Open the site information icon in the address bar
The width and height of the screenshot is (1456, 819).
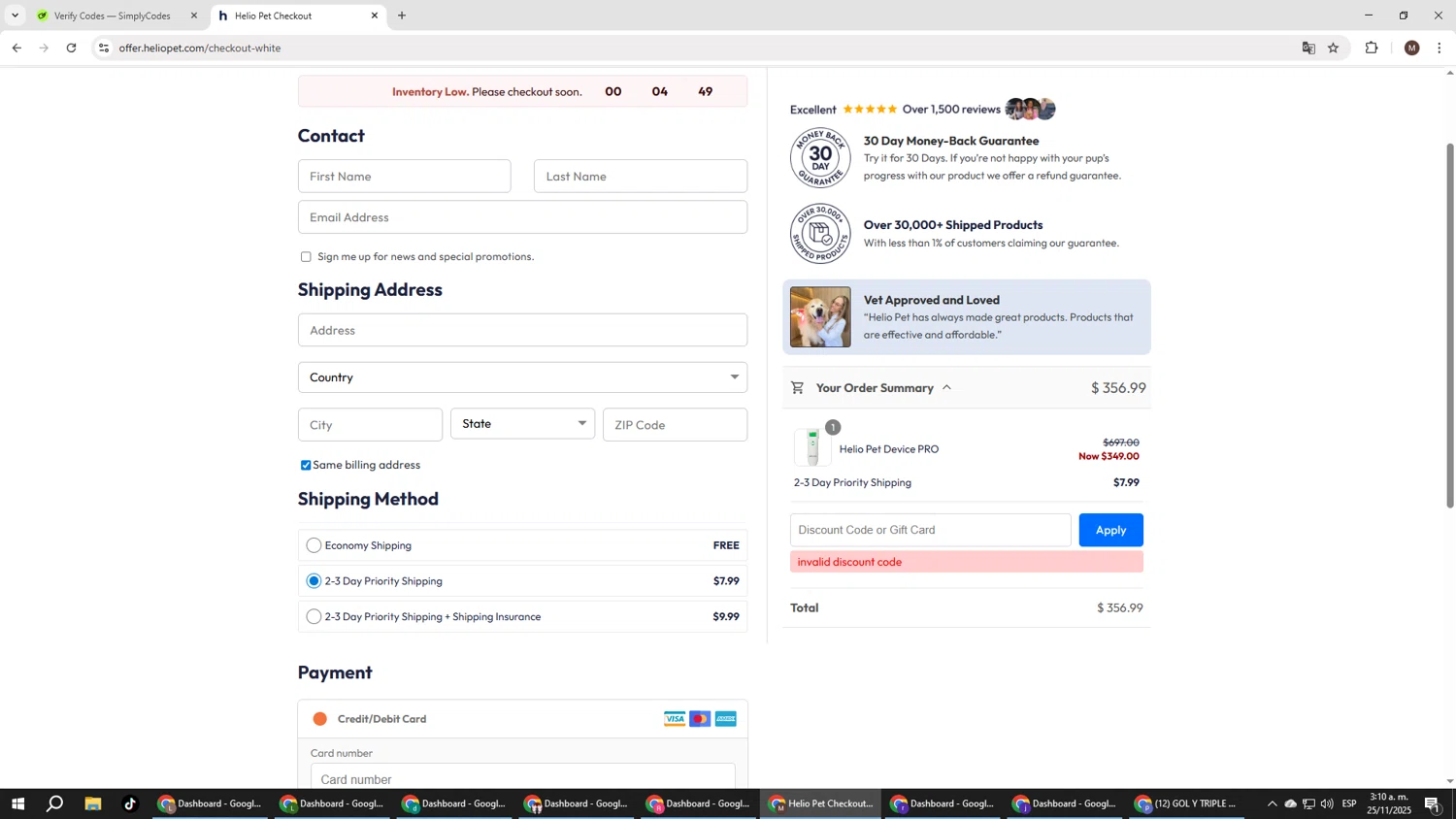pos(104,48)
